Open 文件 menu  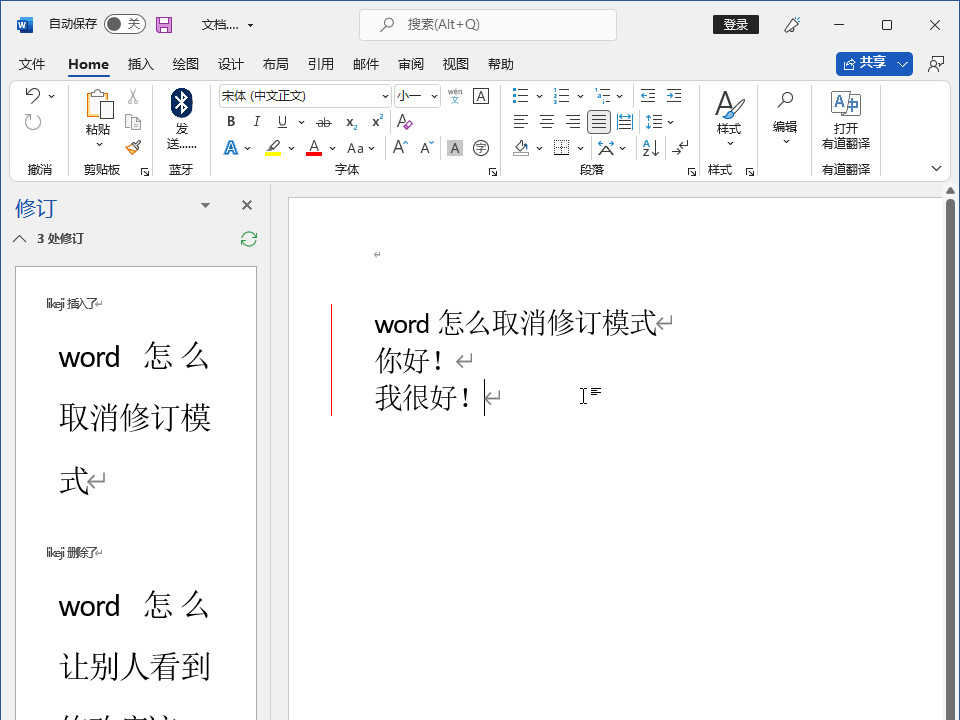32,64
